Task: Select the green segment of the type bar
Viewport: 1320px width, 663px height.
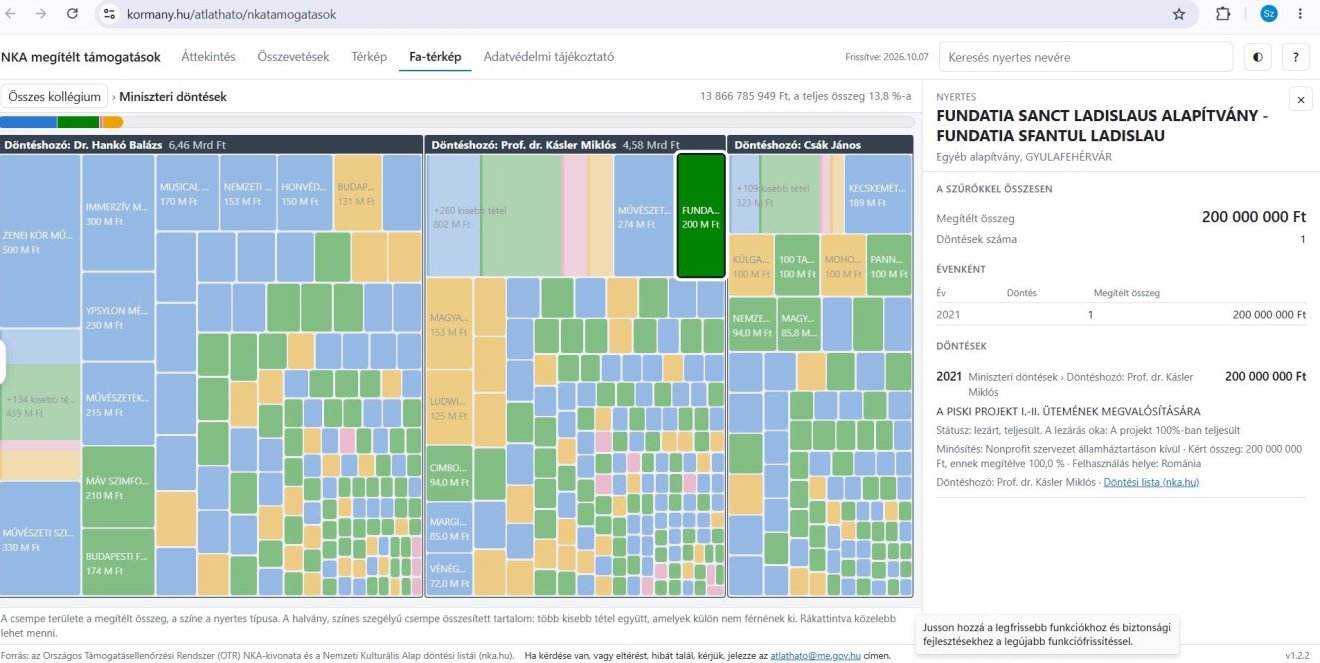Action: point(78,122)
